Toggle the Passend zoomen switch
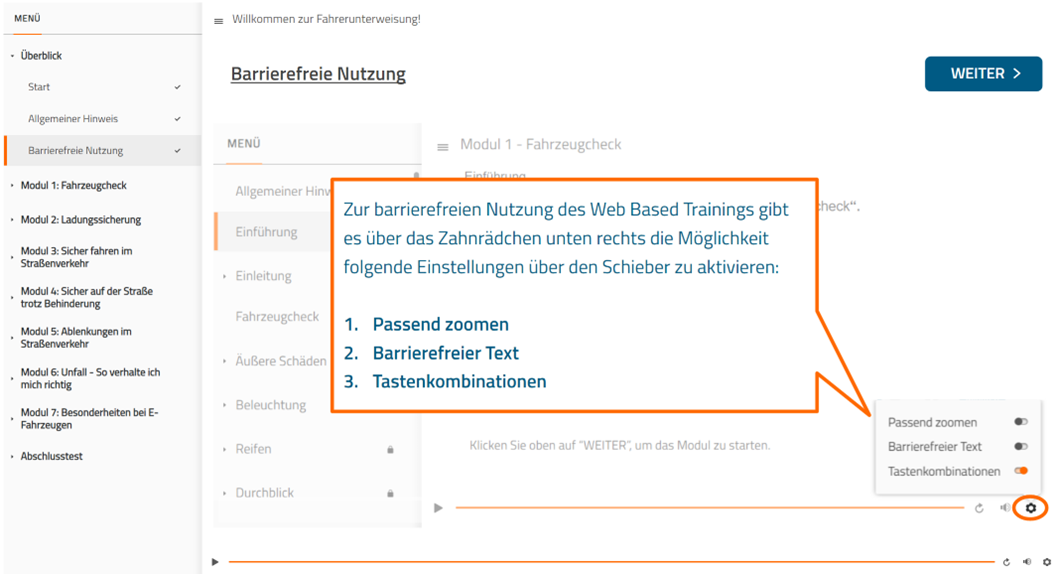This screenshot has width=1060, height=574. [x=1020, y=422]
